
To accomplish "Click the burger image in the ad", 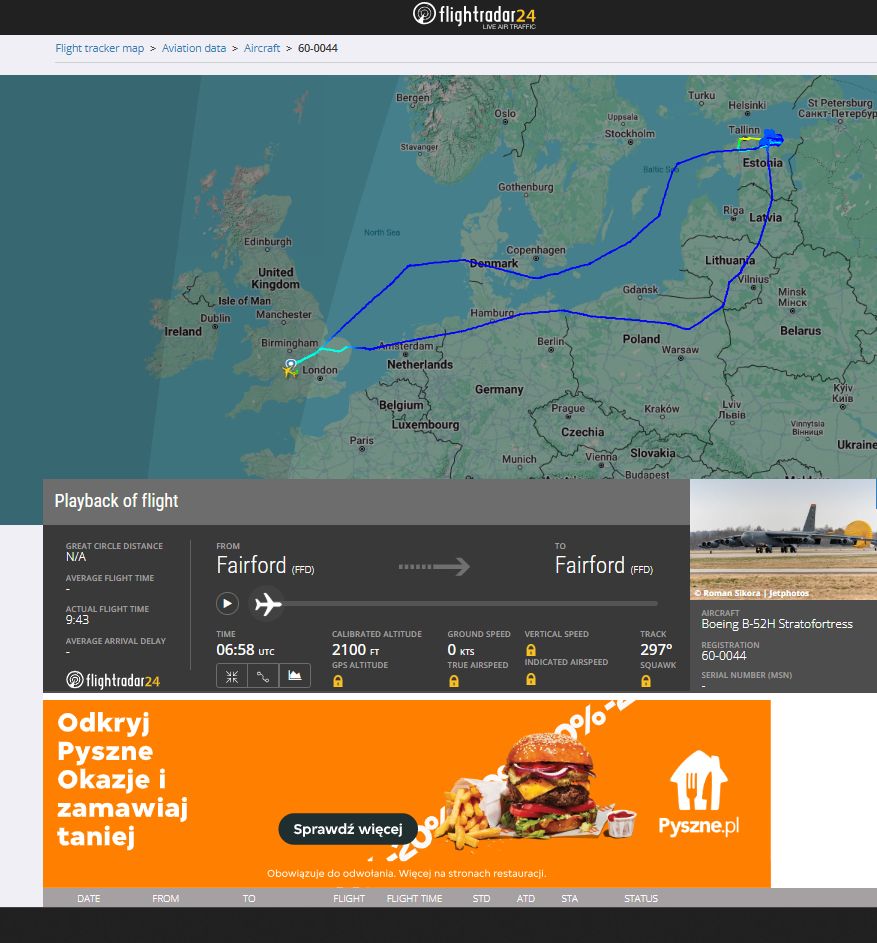I will 549,782.
